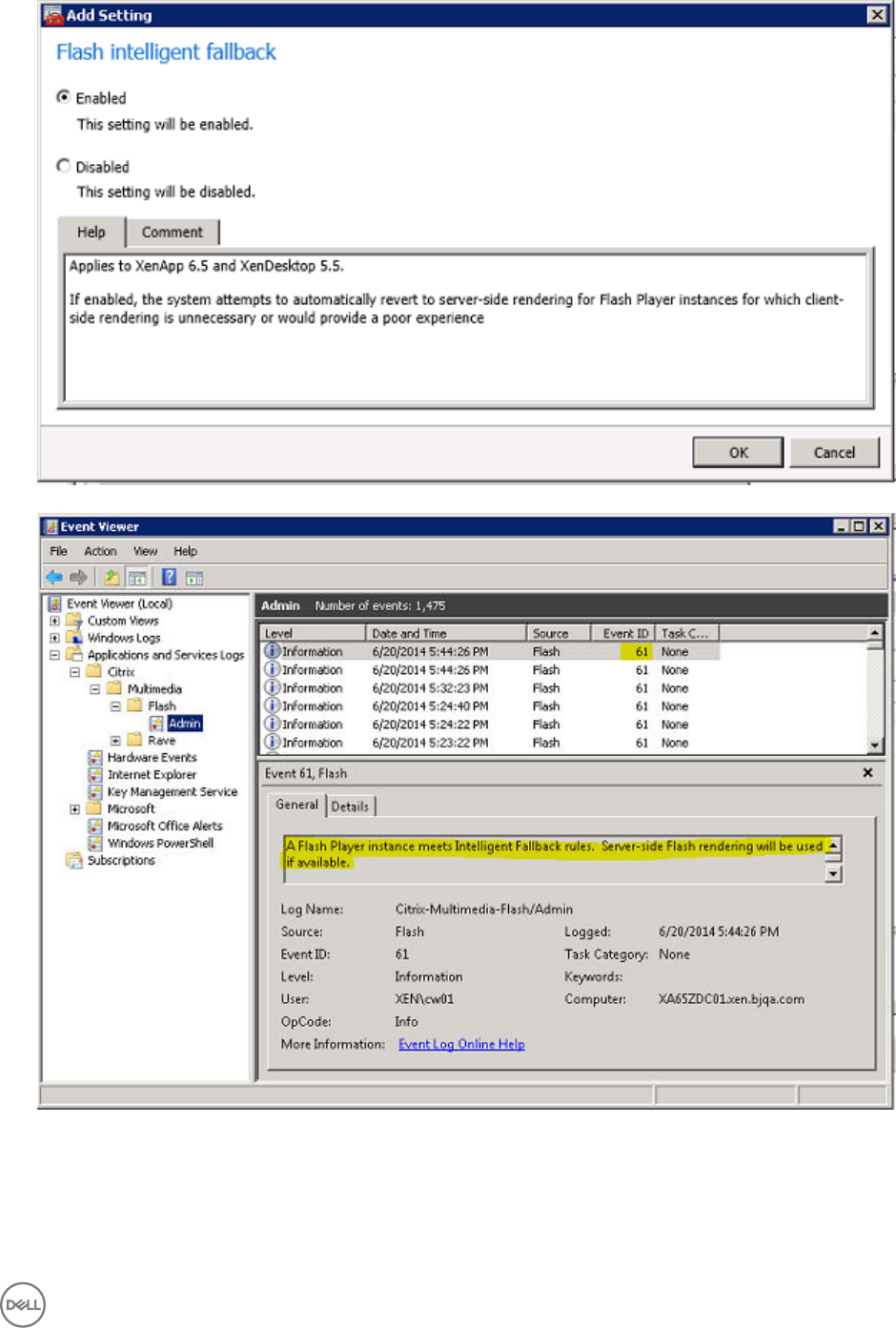Image resolution: width=896 pixels, height=1328 pixels.
Task: Click the Back arrow in Event Viewer toolbar
Action: (x=54, y=577)
